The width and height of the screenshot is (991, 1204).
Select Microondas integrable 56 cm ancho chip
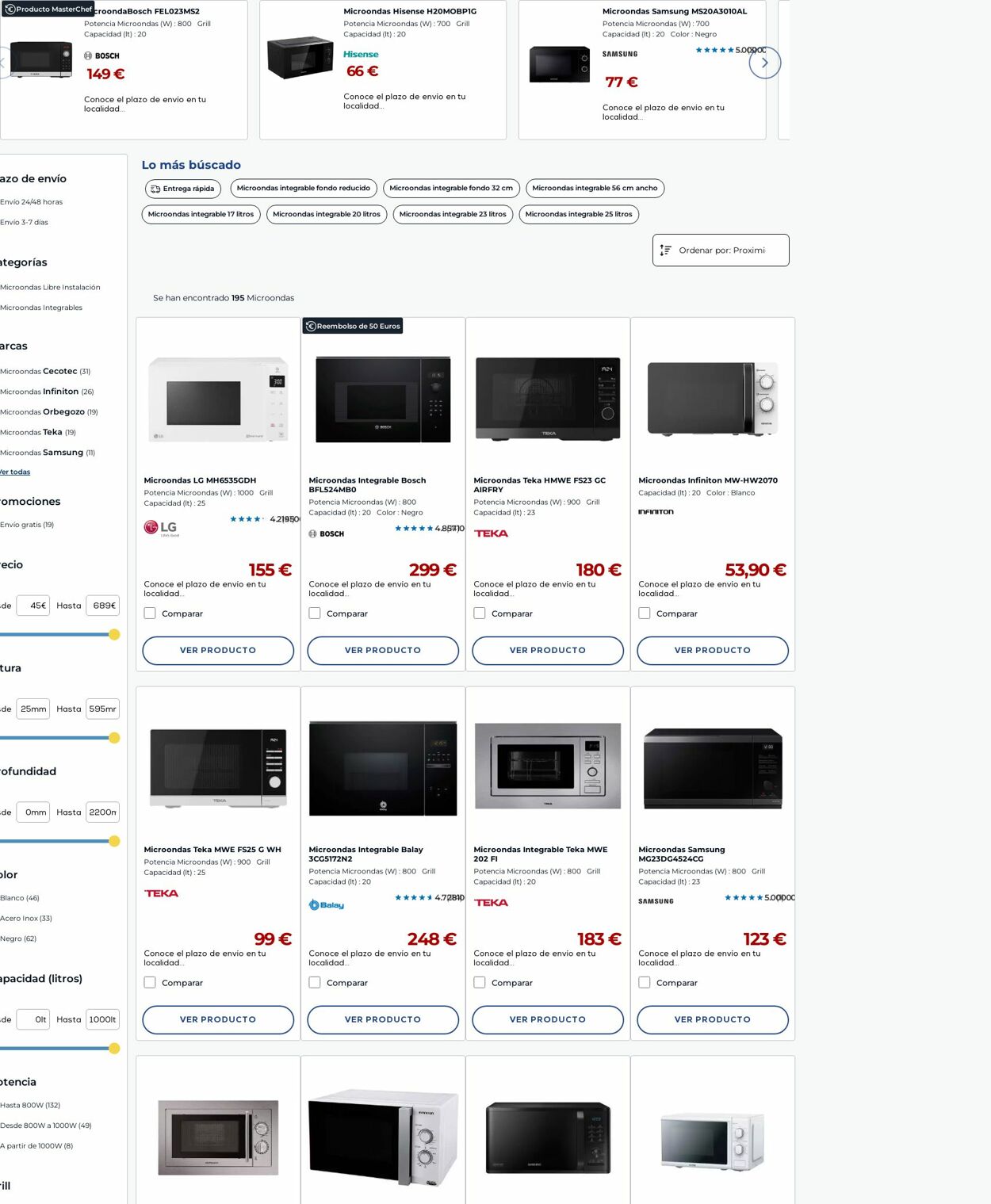coord(595,189)
